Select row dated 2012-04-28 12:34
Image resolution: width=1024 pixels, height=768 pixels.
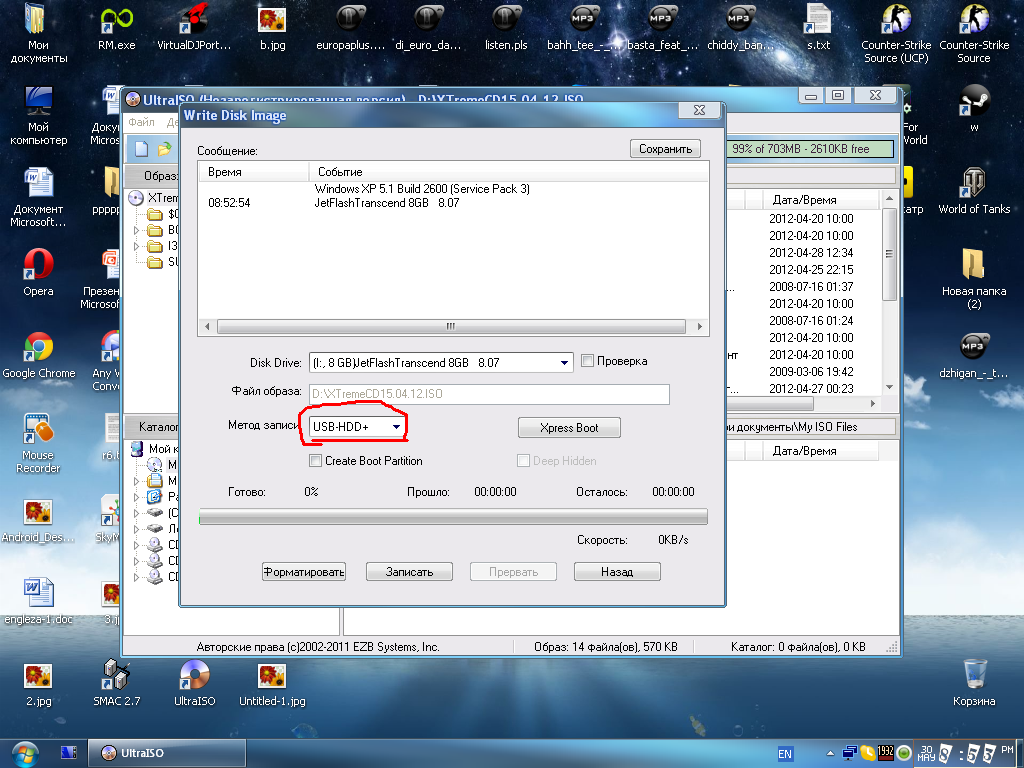click(x=811, y=253)
